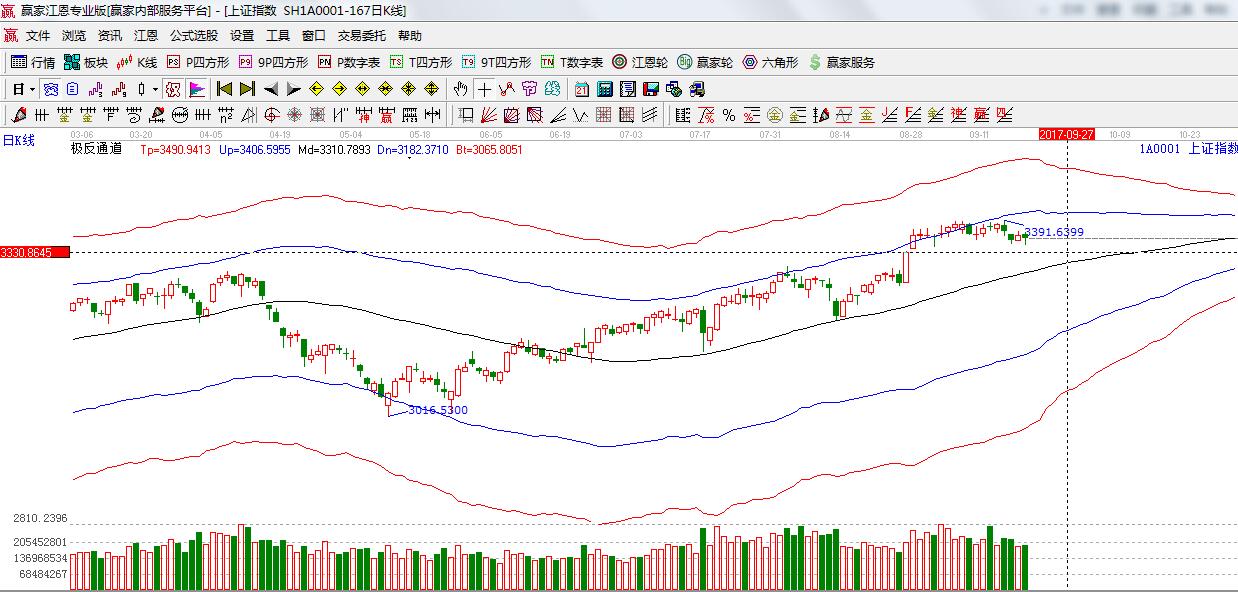The width and height of the screenshot is (1238, 592).
Task: Select the hand pan tool
Action: pyautogui.click(x=460, y=89)
